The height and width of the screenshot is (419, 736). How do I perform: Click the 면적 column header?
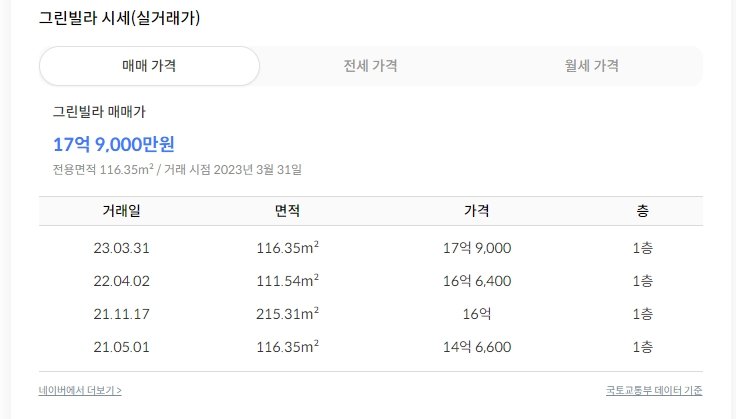click(x=287, y=211)
